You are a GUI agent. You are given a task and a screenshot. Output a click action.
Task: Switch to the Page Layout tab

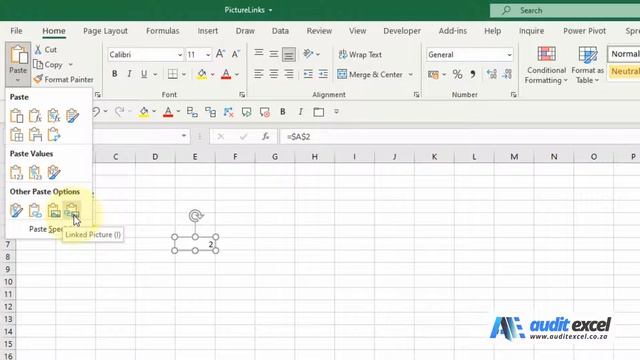pyautogui.click(x=105, y=31)
